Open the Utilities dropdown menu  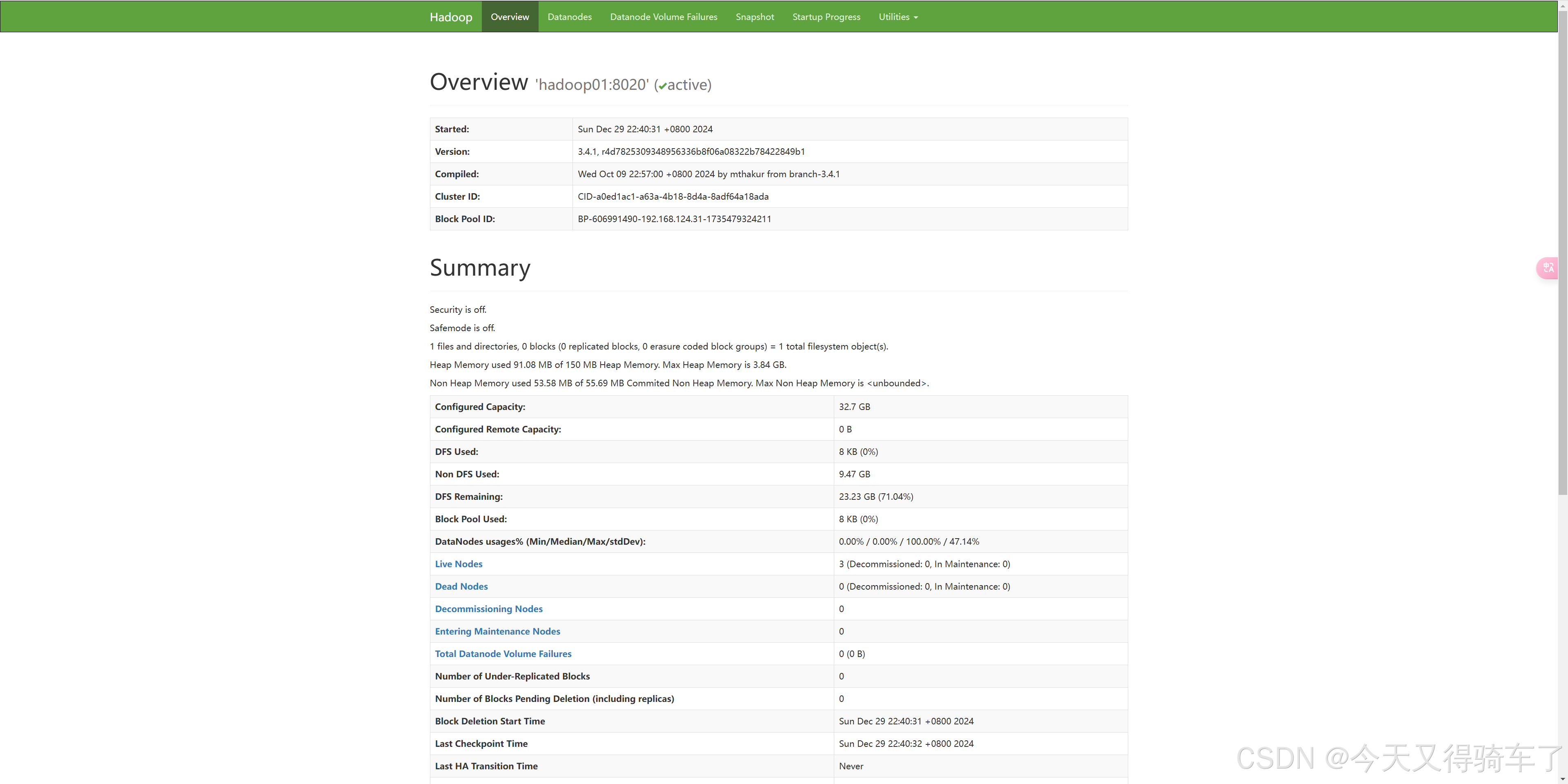coord(898,17)
